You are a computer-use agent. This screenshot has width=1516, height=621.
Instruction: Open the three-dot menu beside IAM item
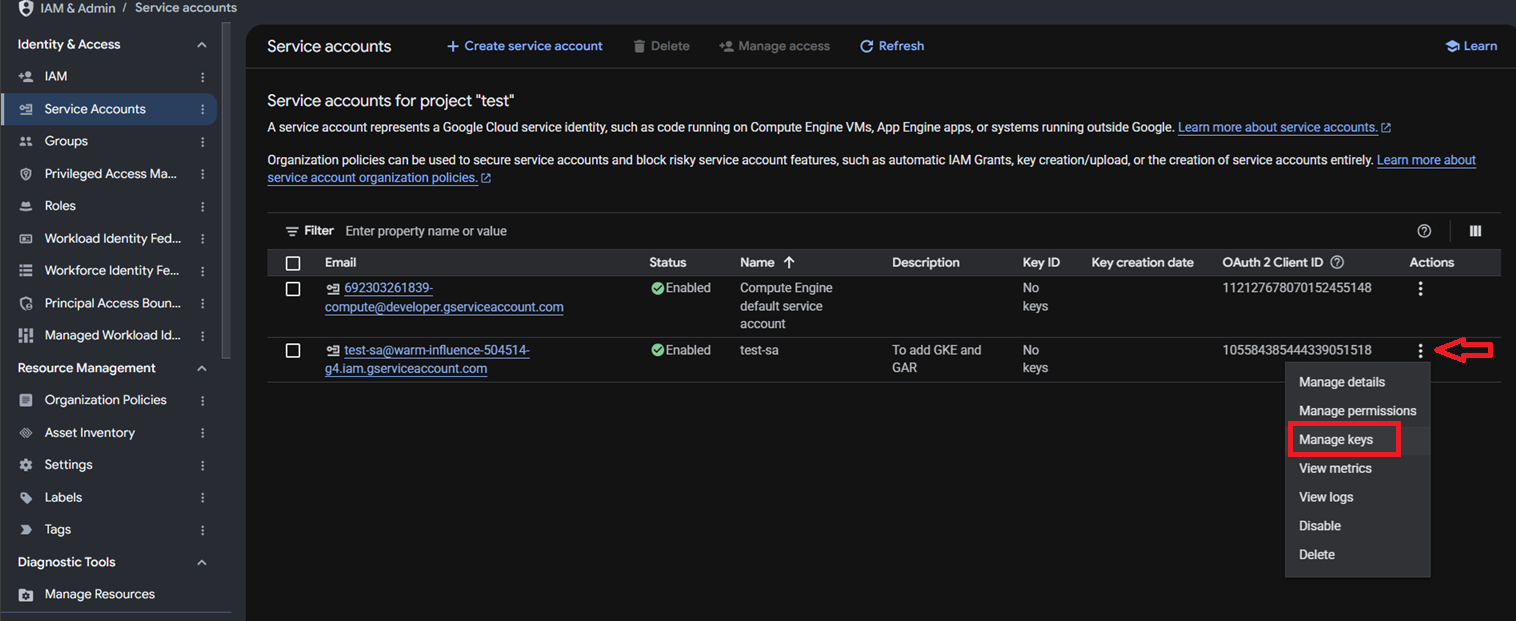pyautogui.click(x=203, y=77)
